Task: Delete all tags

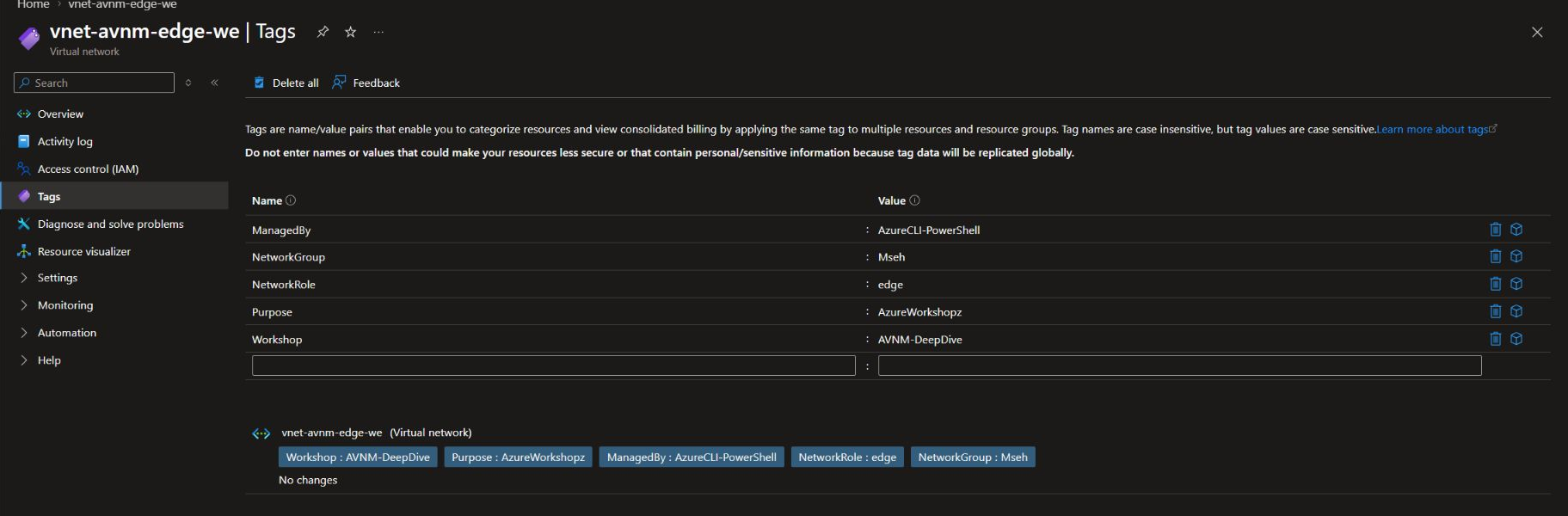Action: click(x=286, y=83)
